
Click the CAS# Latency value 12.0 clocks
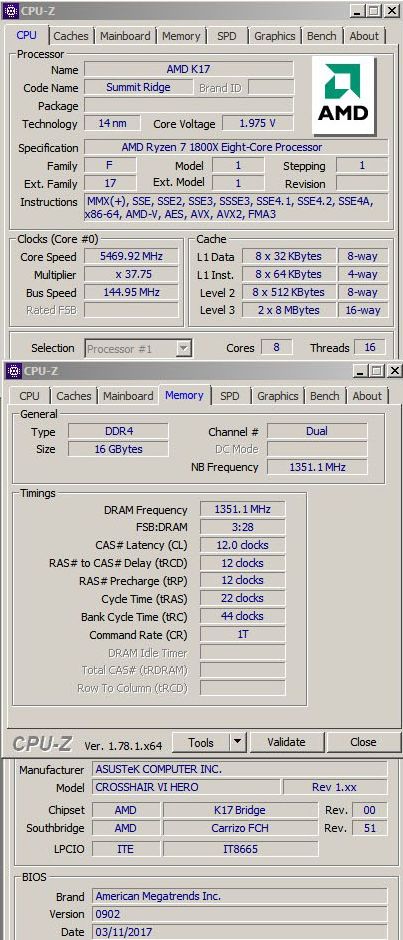click(x=242, y=545)
